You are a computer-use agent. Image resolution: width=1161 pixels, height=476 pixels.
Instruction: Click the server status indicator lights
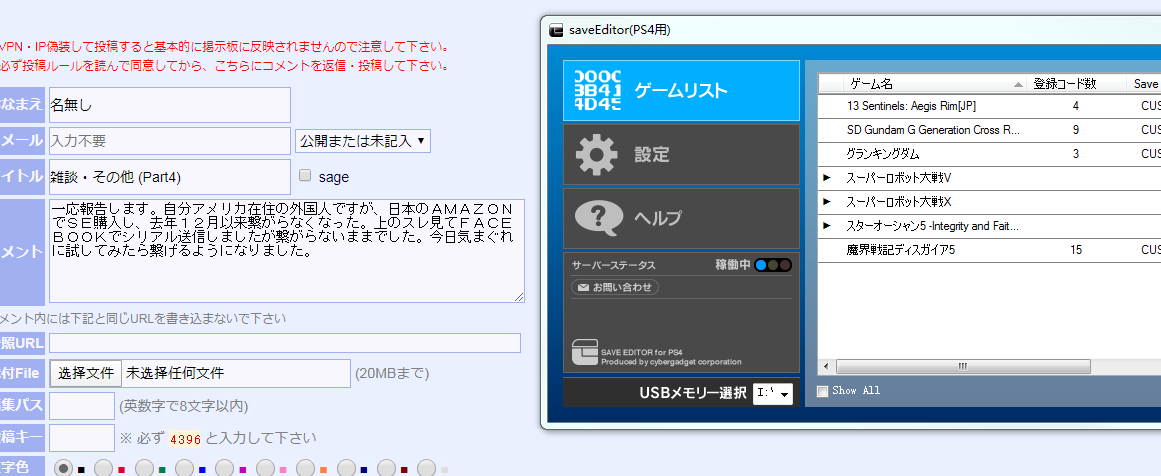pyautogui.click(x=773, y=265)
